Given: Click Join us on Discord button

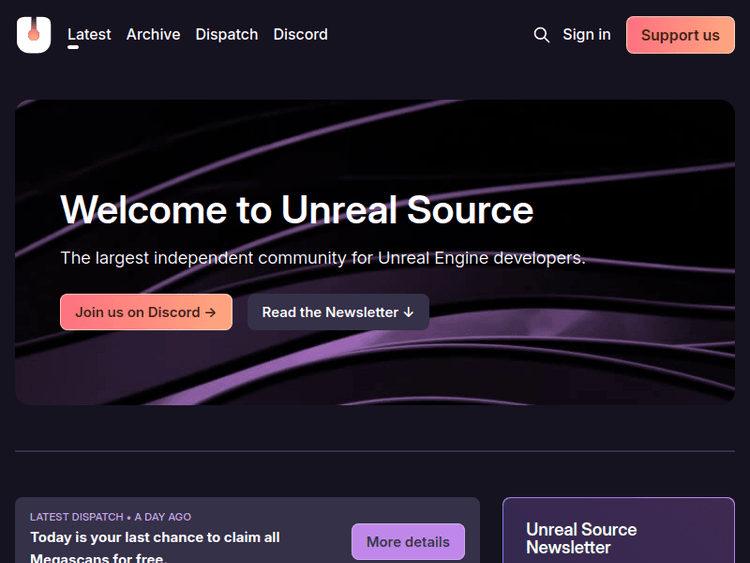Looking at the screenshot, I should (x=146, y=312).
